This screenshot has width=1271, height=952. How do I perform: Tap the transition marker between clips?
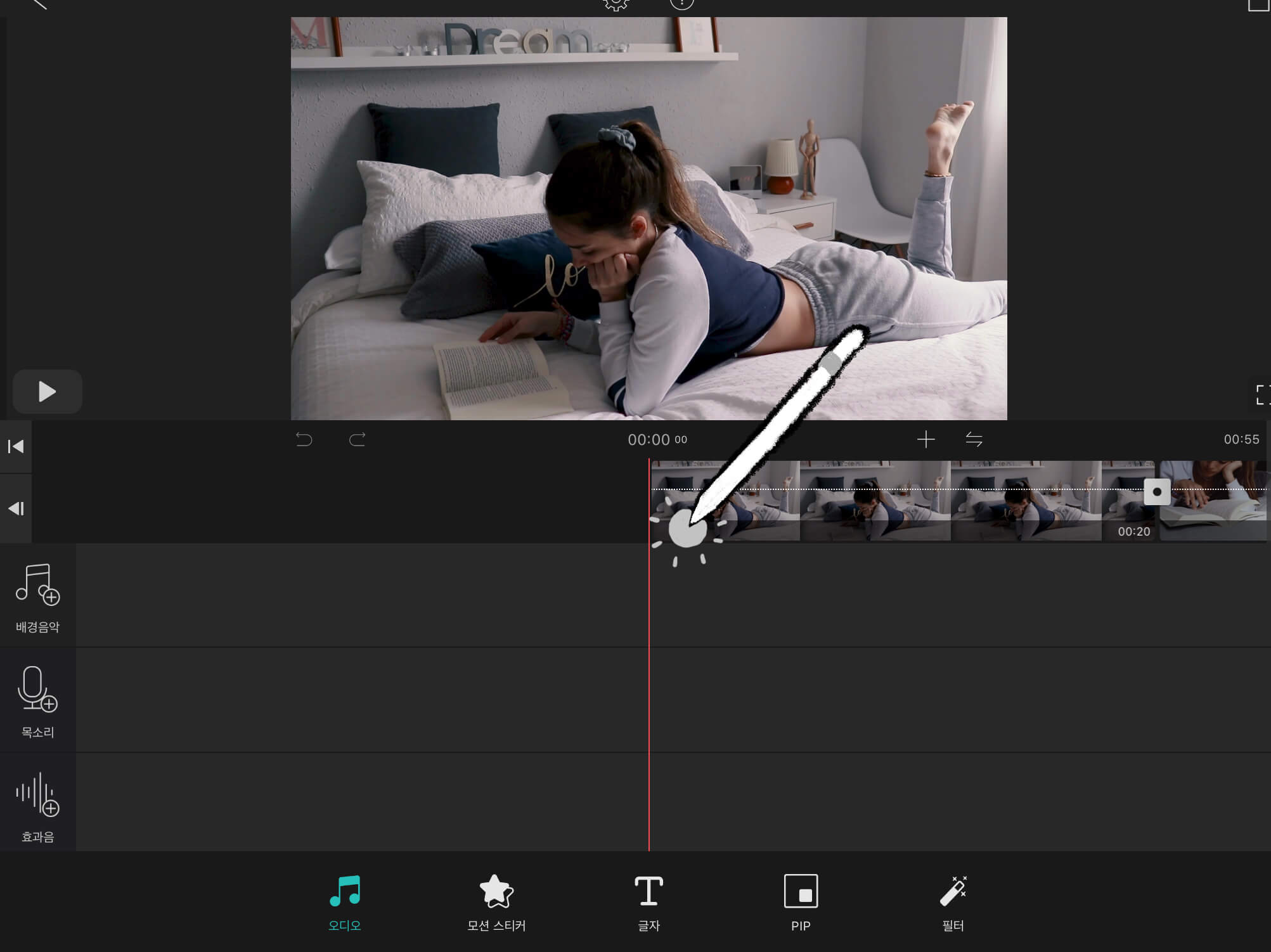tap(1157, 492)
